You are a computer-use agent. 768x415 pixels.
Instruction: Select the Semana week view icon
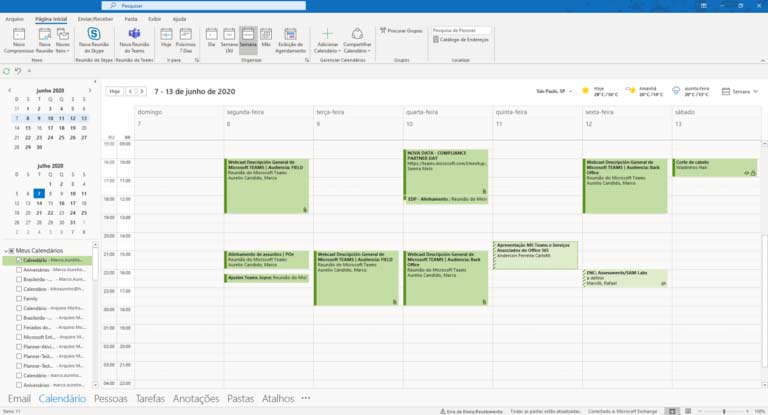(x=248, y=40)
